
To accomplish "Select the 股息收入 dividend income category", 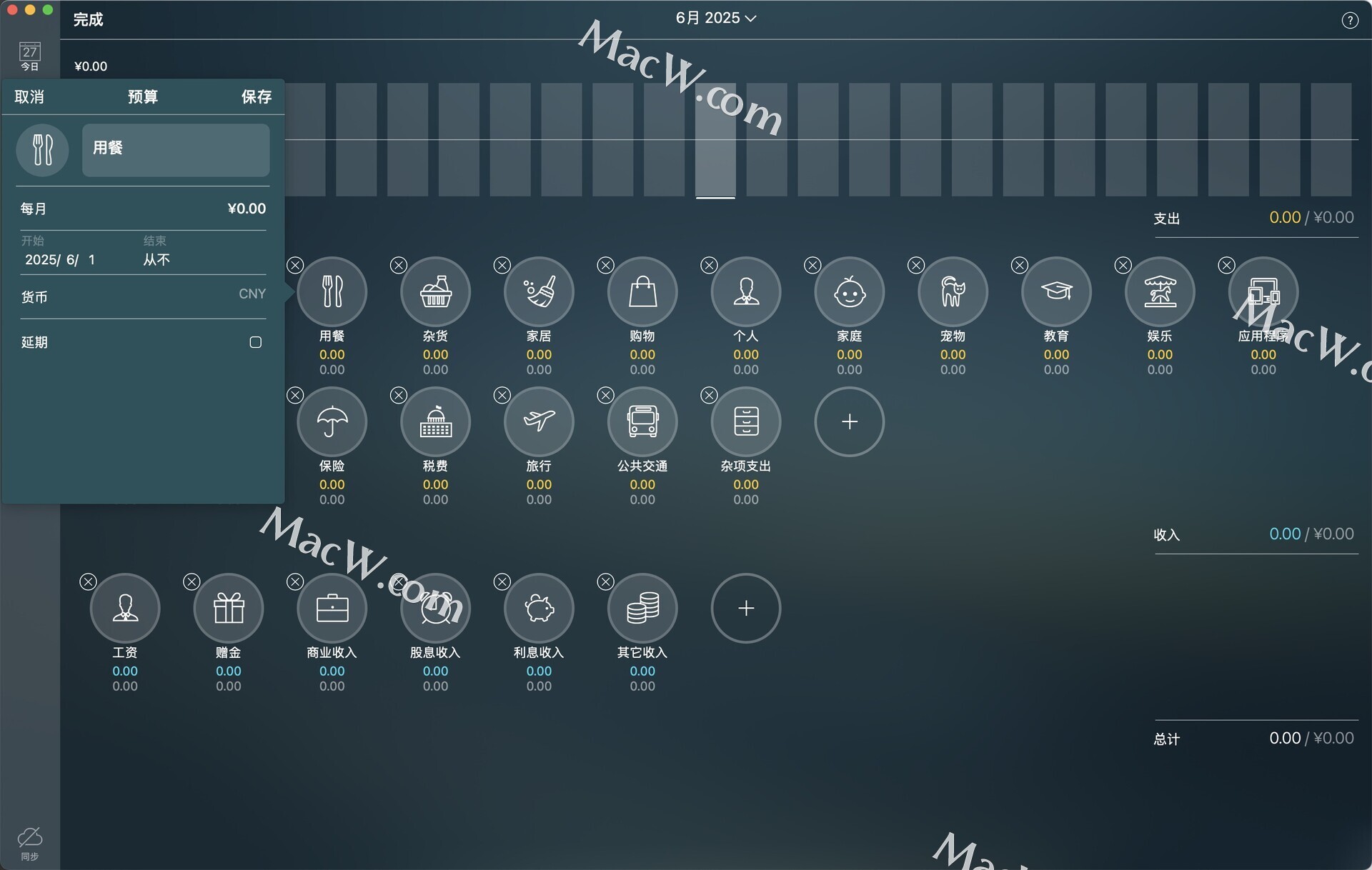I will click(435, 608).
